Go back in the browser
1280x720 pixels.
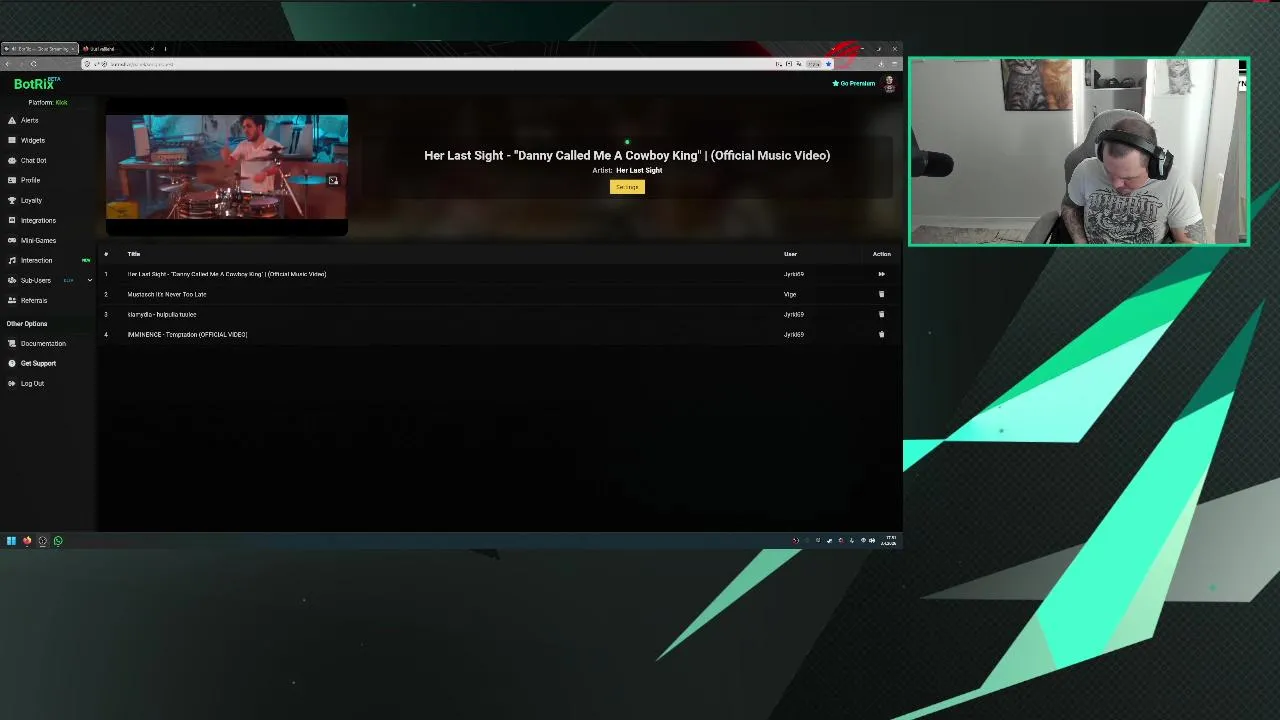(x=7, y=64)
